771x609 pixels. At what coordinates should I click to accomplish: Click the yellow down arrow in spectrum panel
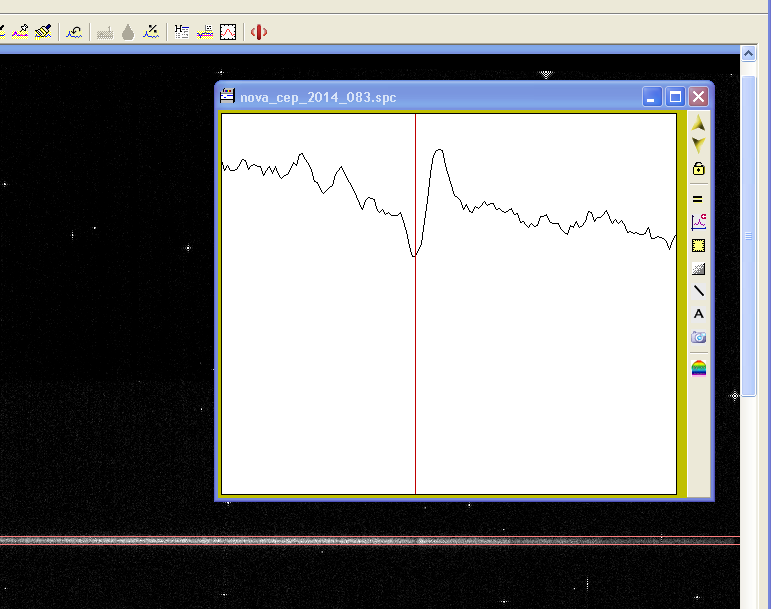coord(698,145)
